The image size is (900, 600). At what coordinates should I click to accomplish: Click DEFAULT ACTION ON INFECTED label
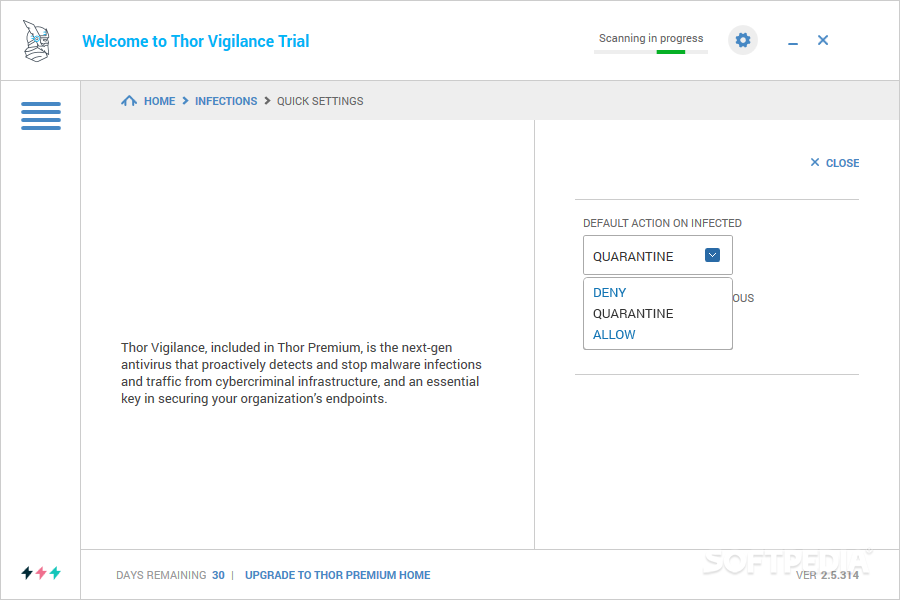[662, 223]
